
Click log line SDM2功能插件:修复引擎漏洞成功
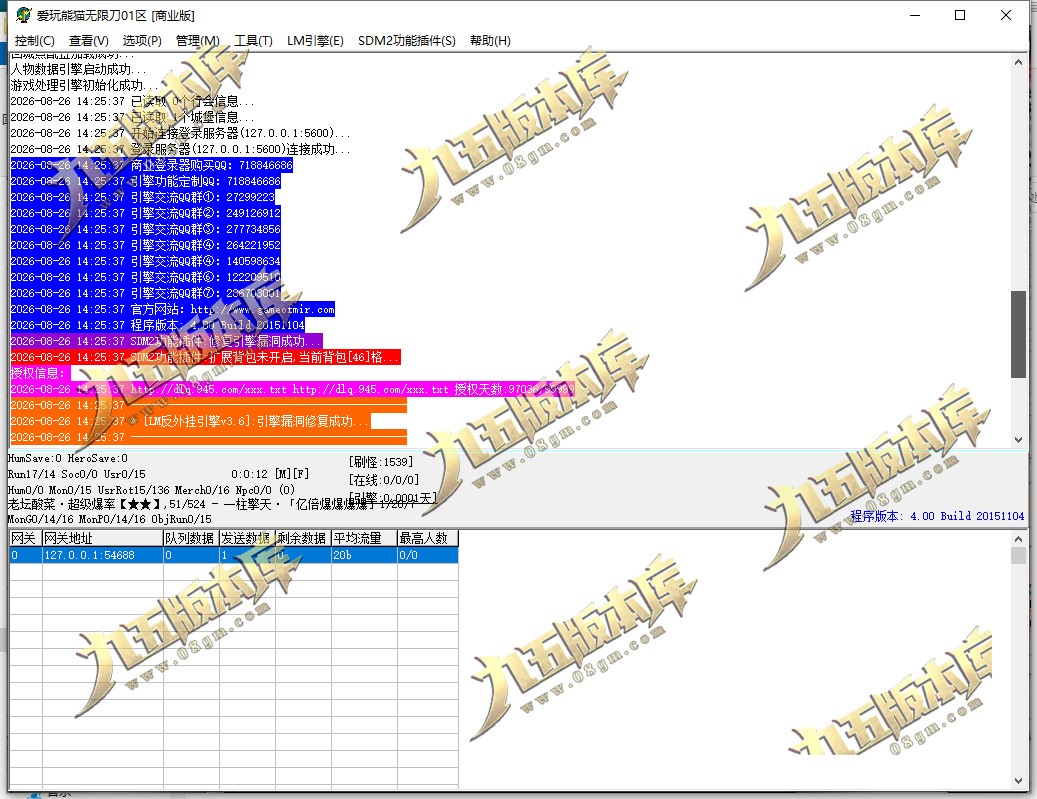pyautogui.click(x=166, y=341)
